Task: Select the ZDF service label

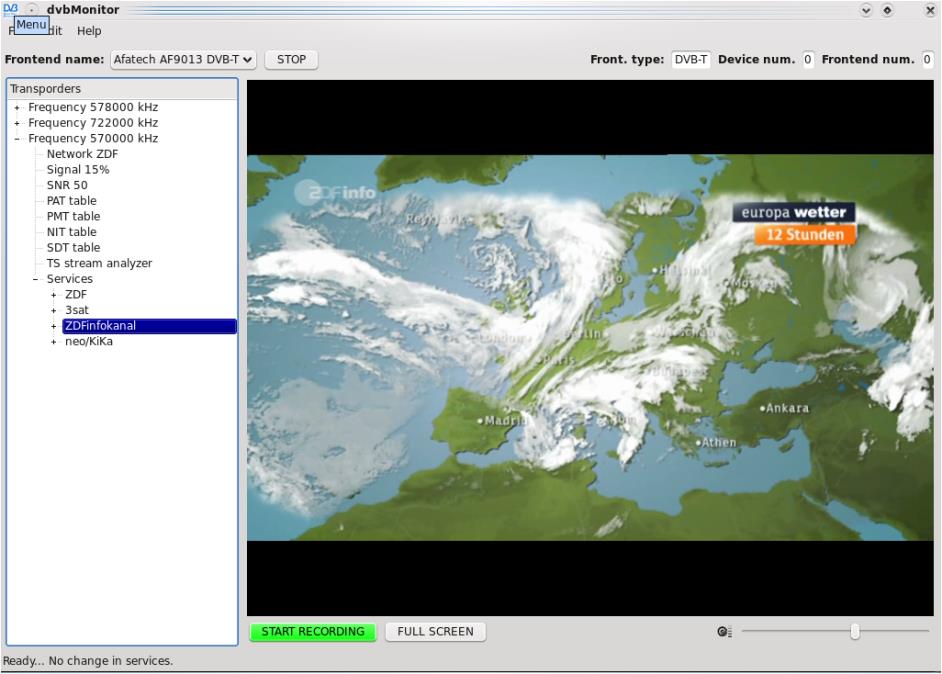Action: click(x=76, y=295)
